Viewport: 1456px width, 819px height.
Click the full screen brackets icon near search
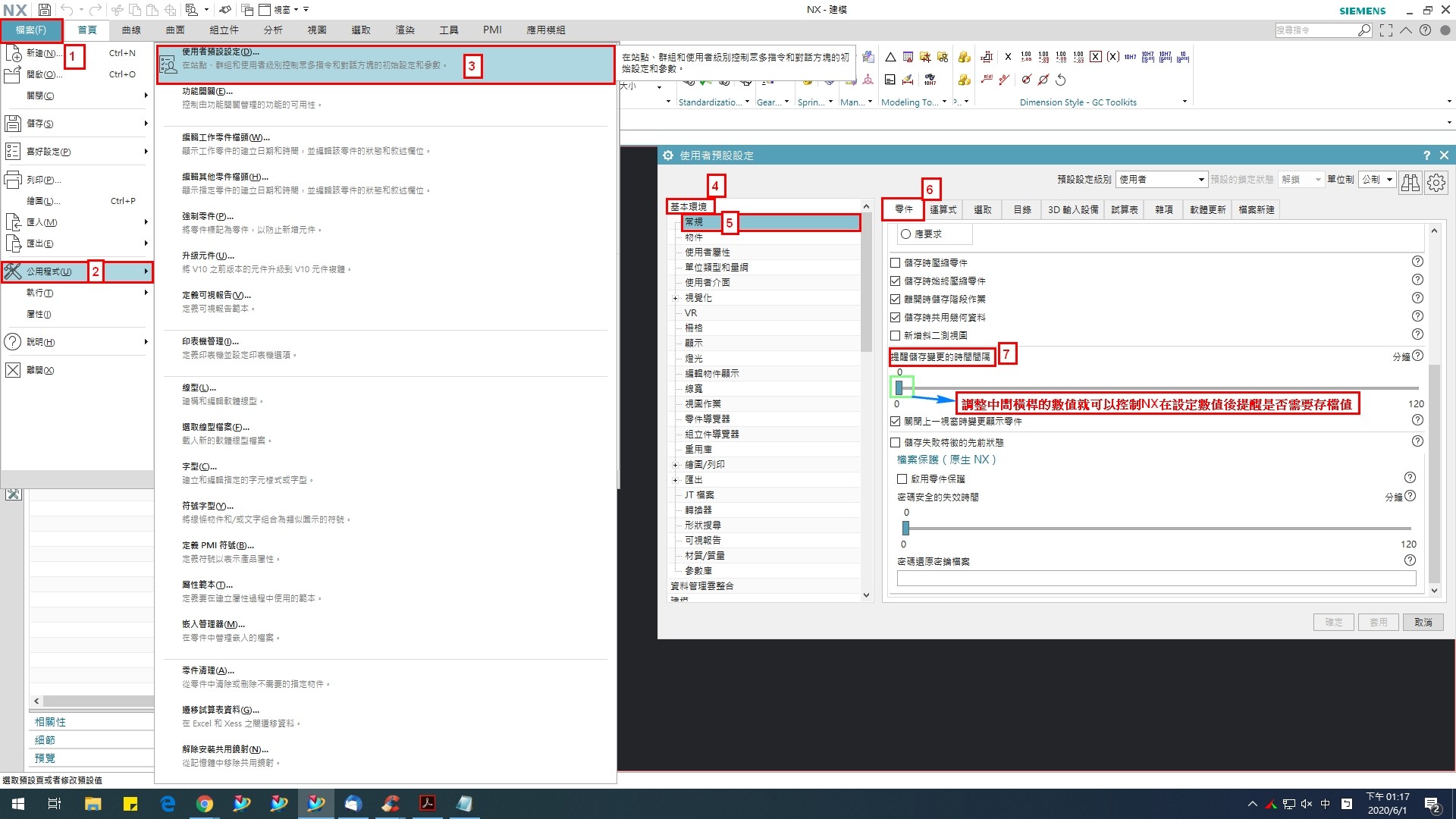click(x=1386, y=30)
